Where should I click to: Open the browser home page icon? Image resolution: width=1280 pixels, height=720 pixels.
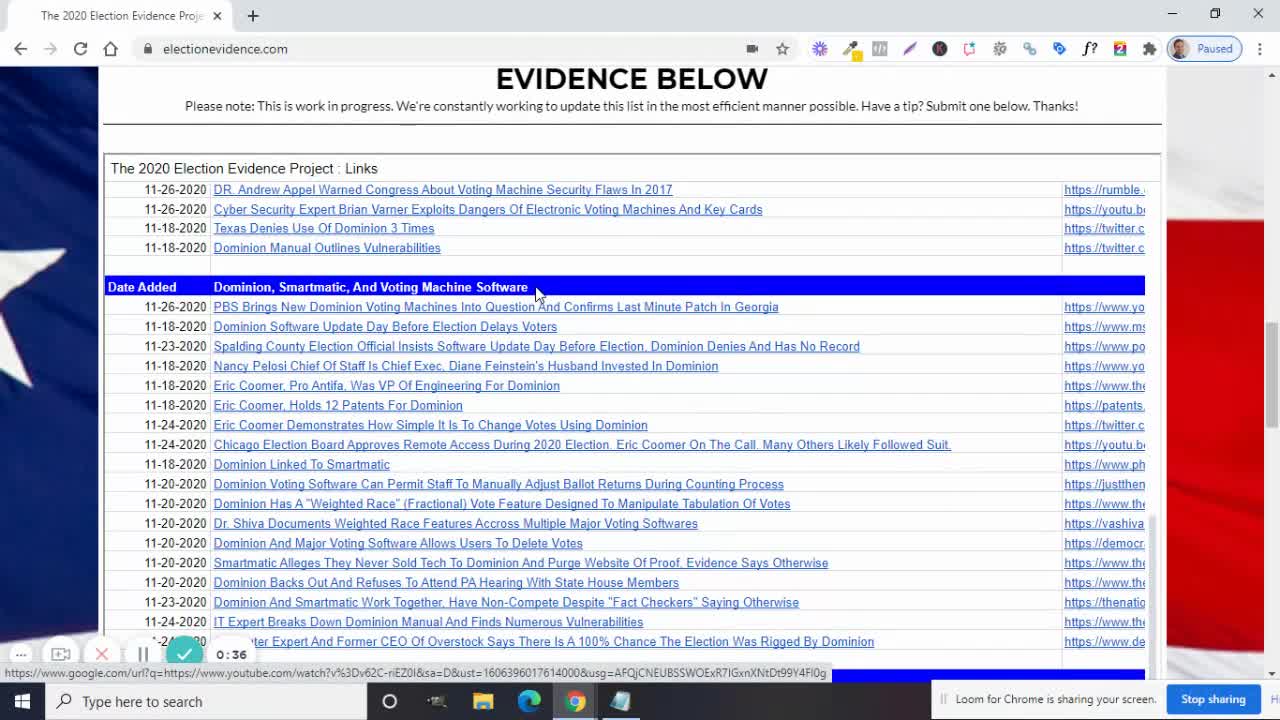pyautogui.click(x=110, y=48)
